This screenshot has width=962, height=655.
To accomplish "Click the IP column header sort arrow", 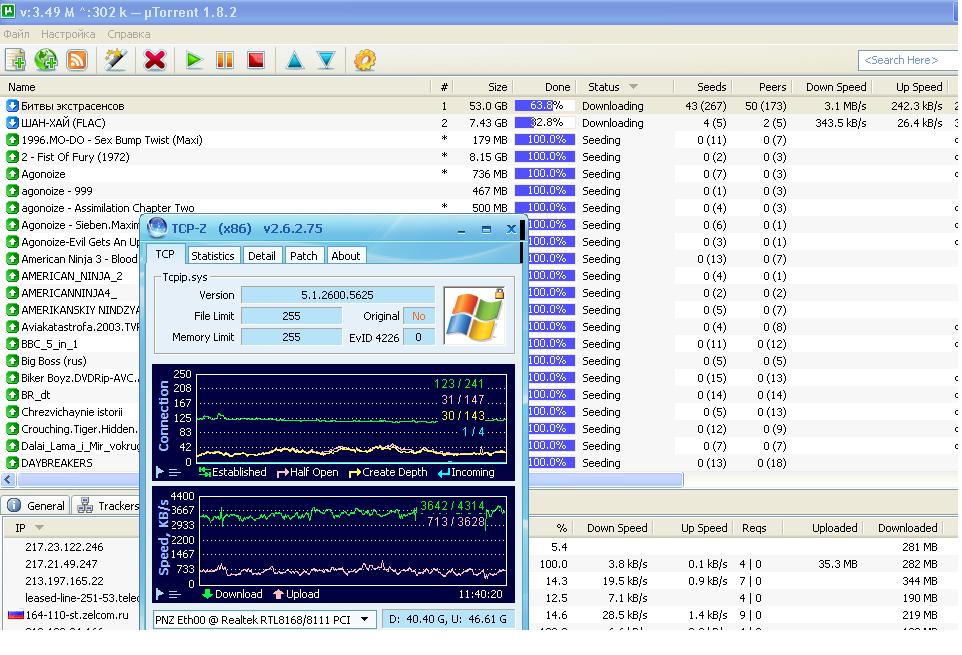I will click(40, 528).
